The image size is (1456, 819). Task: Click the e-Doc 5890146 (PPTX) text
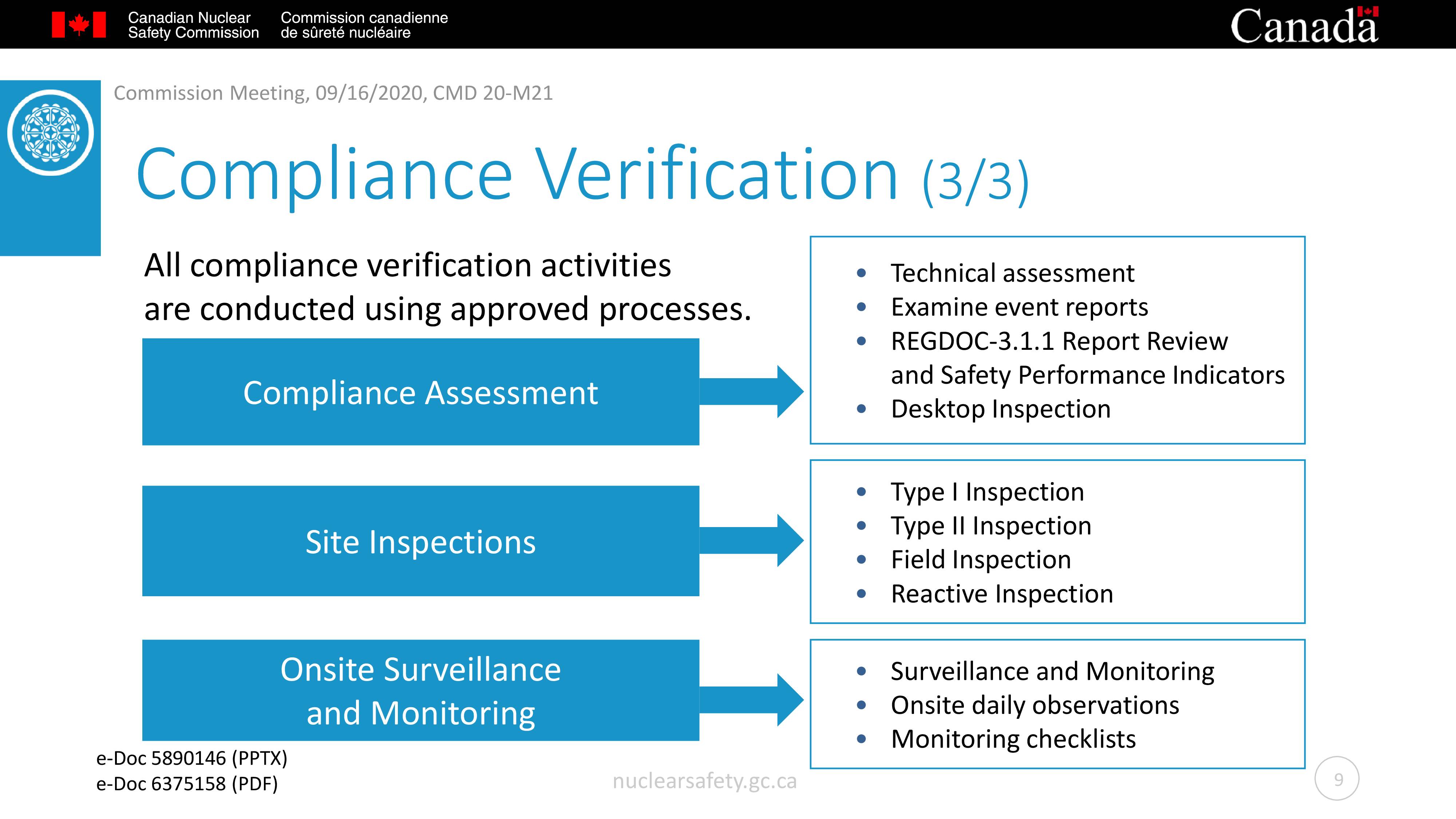[191, 758]
